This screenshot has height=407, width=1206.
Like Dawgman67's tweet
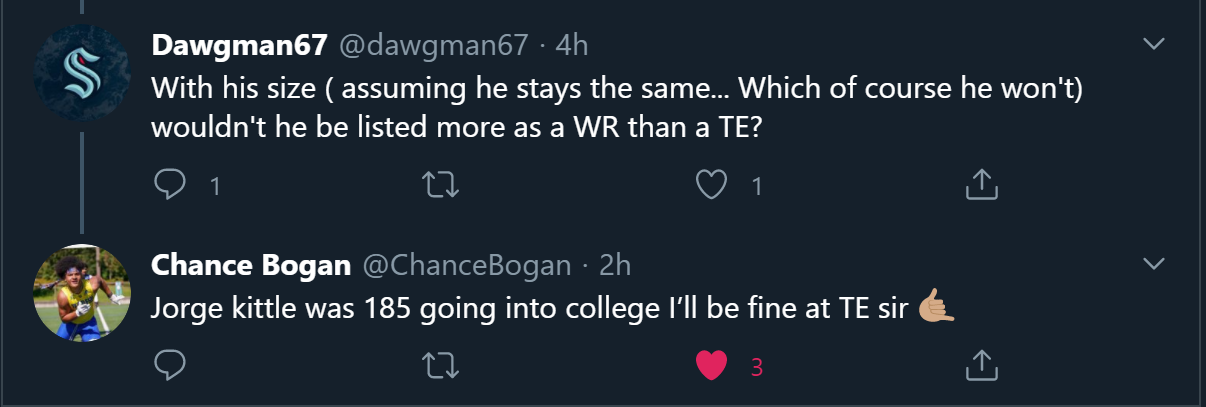pyautogui.click(x=711, y=185)
